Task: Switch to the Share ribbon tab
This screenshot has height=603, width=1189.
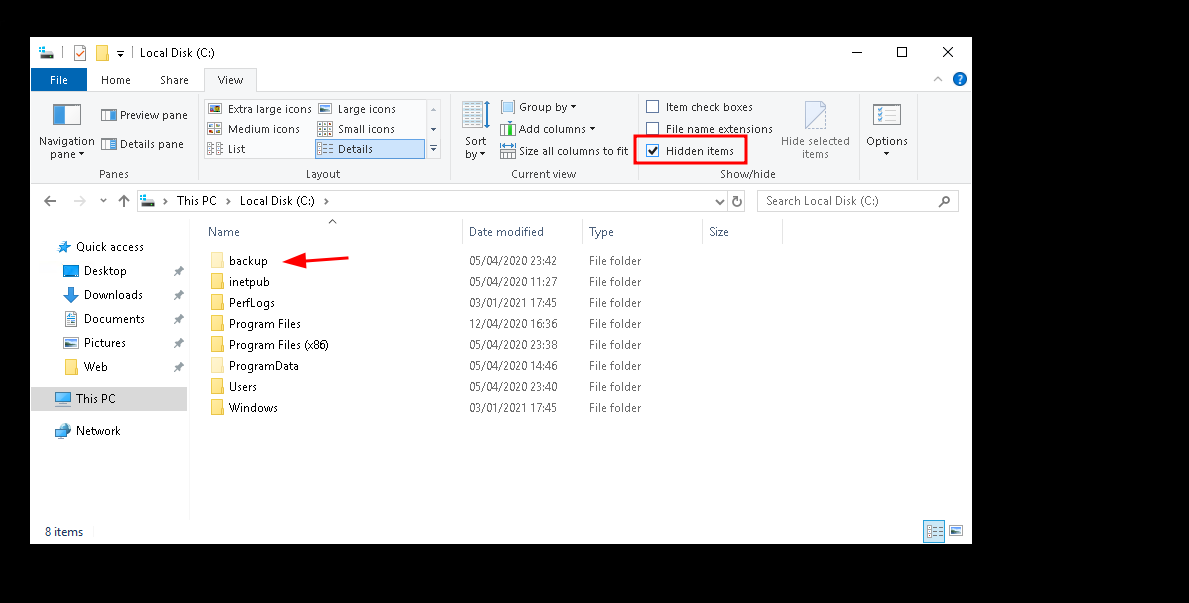Action: click(174, 80)
